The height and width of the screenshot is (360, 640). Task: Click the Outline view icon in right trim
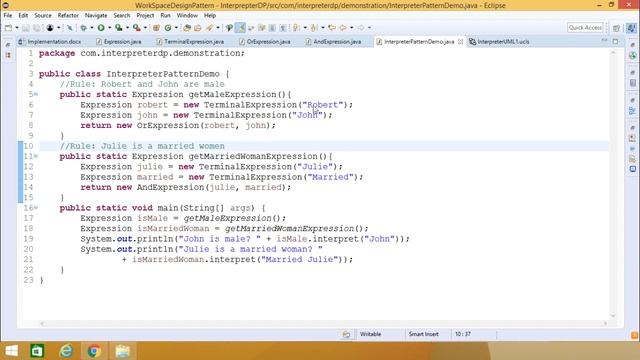(x=632, y=111)
